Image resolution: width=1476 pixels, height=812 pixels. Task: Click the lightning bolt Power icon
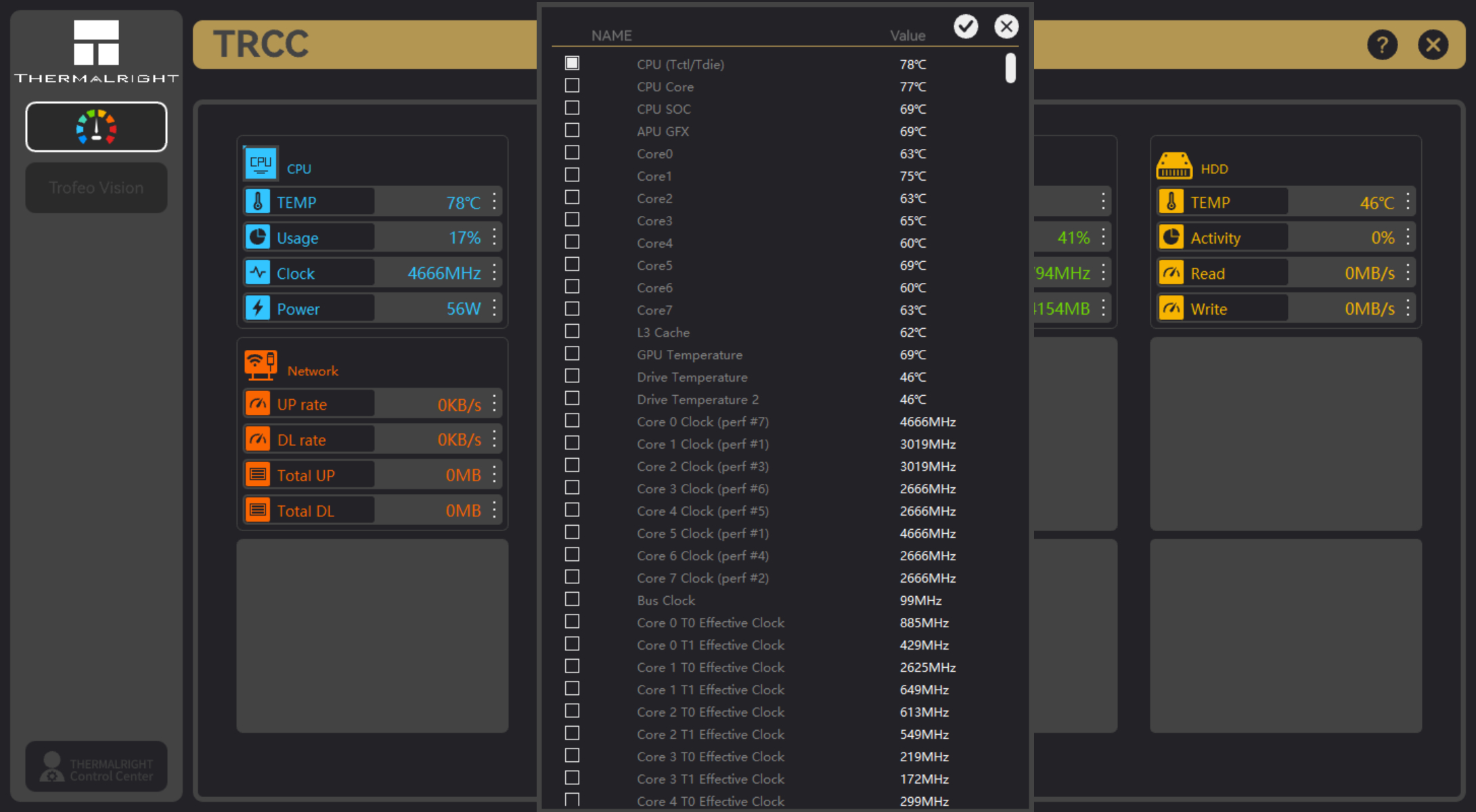click(x=258, y=309)
